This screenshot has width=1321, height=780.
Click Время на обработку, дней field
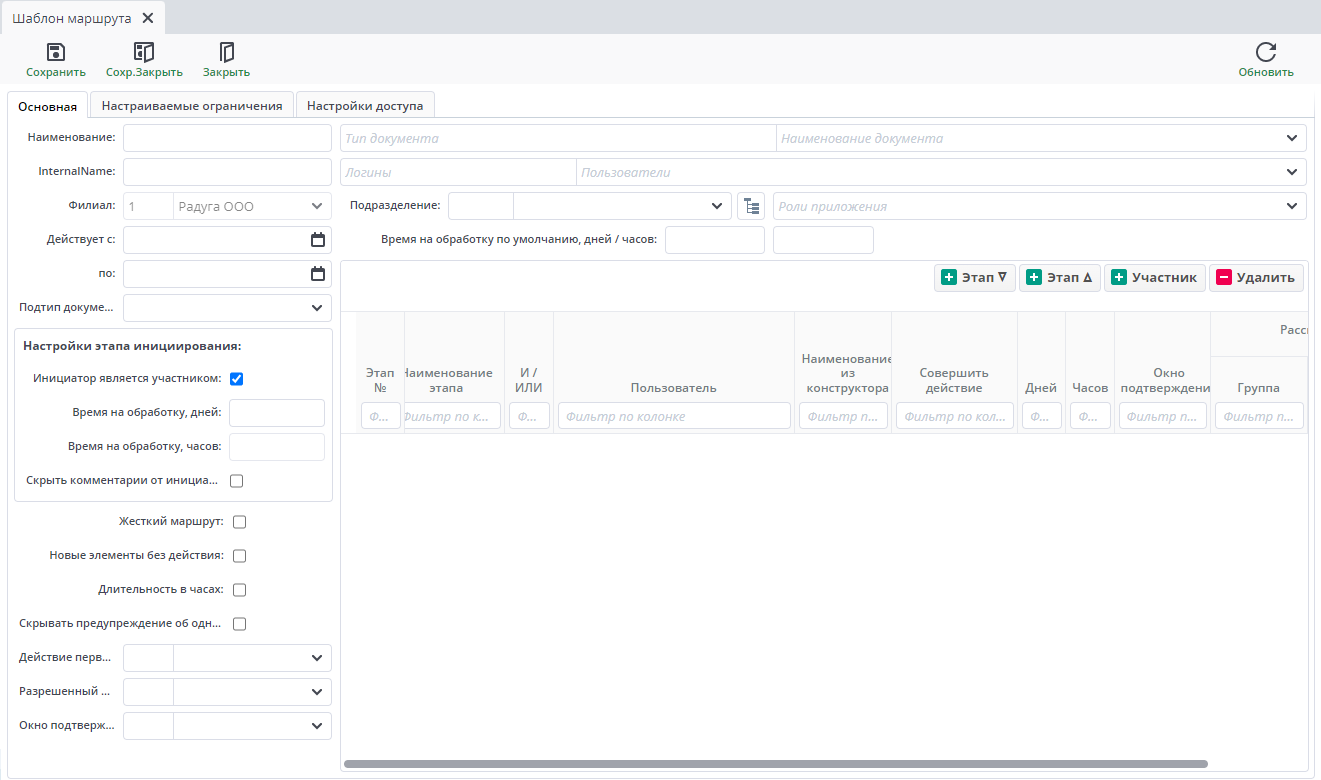pyautogui.click(x=277, y=413)
